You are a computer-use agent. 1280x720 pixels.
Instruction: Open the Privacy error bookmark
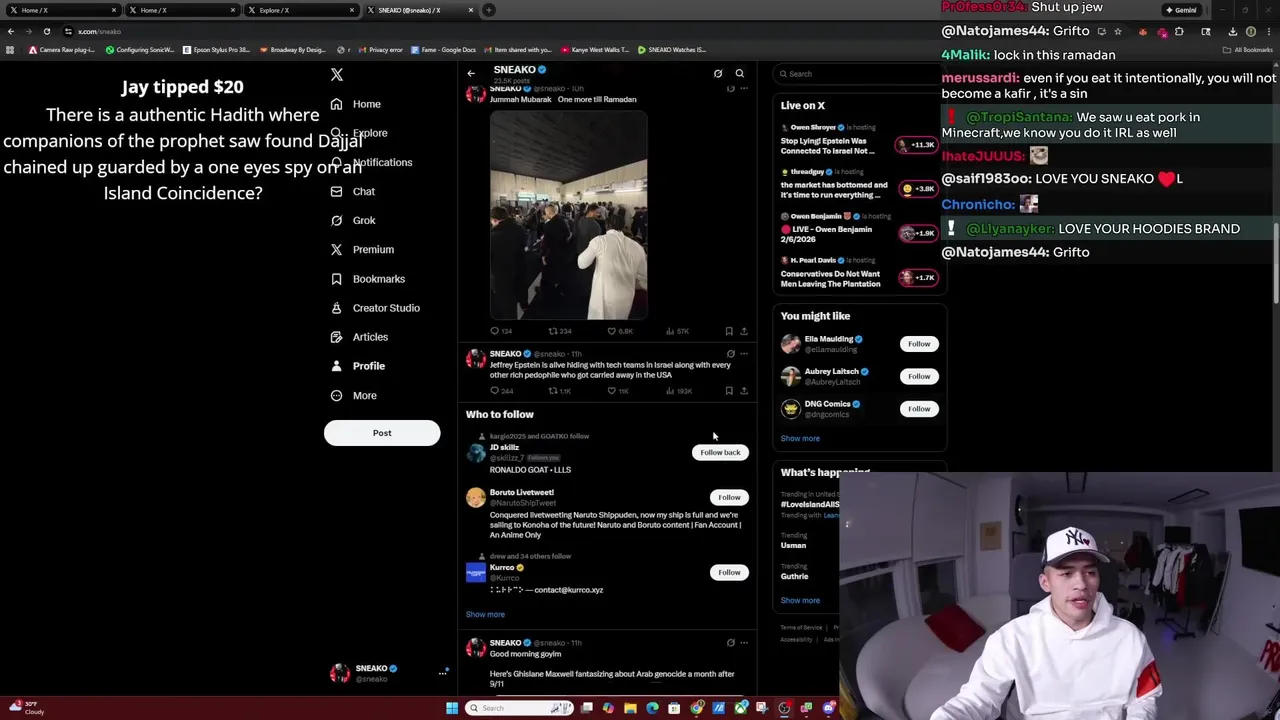pos(381,50)
